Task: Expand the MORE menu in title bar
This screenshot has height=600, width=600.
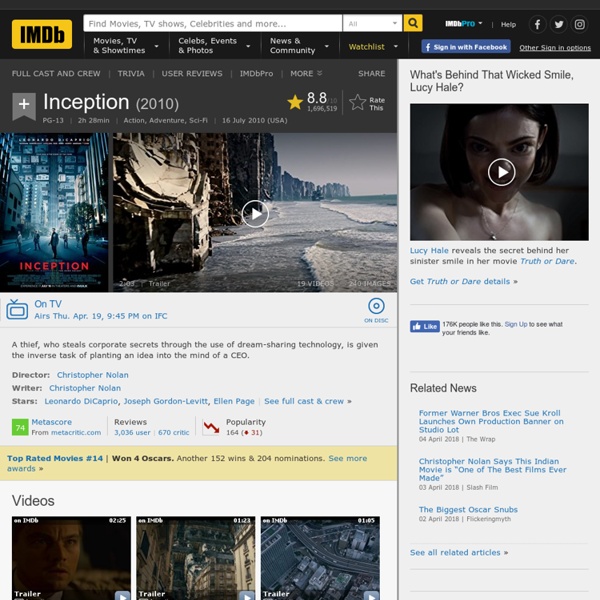Action: [306, 73]
